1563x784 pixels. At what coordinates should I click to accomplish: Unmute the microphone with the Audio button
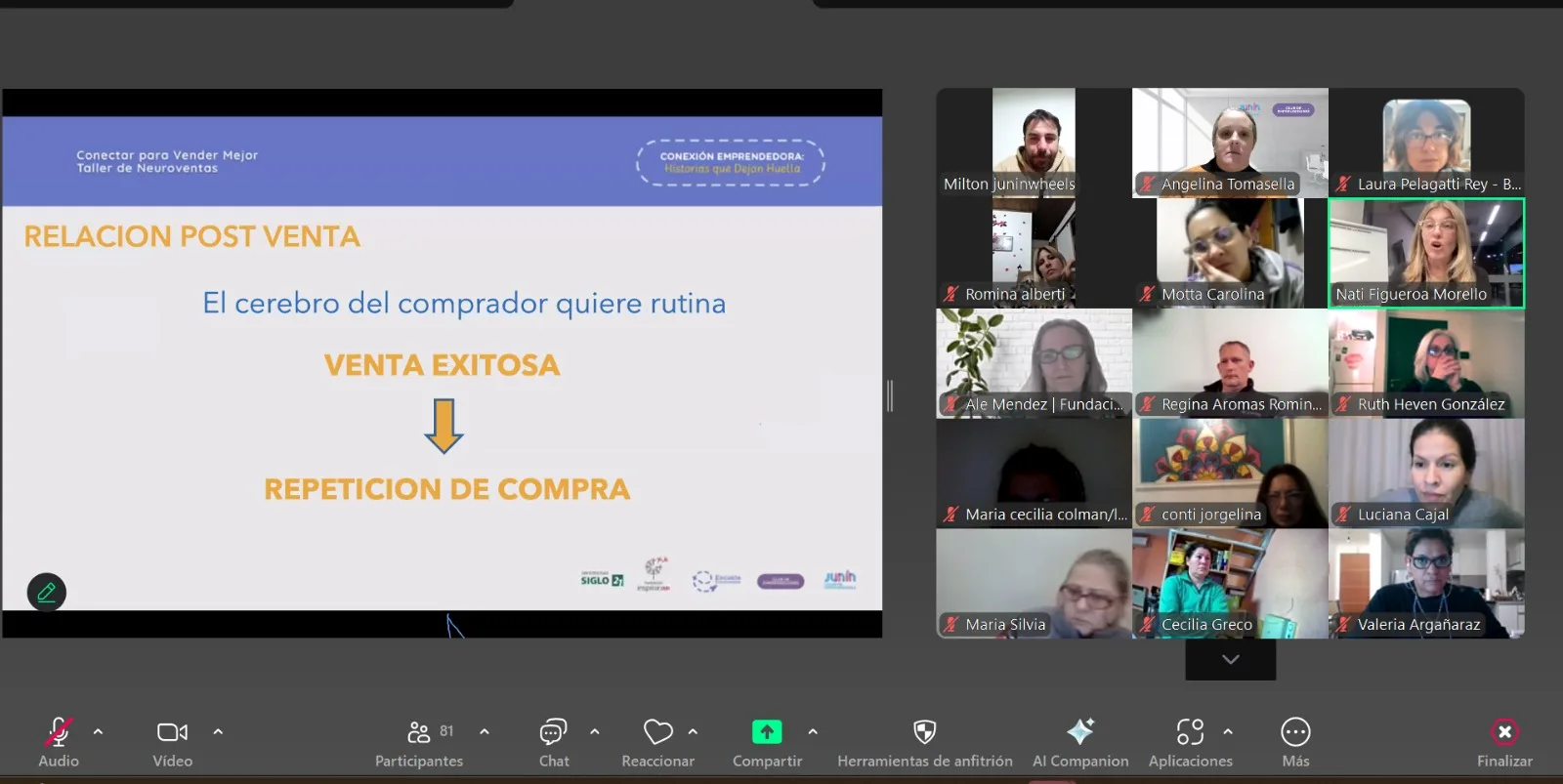click(58, 741)
